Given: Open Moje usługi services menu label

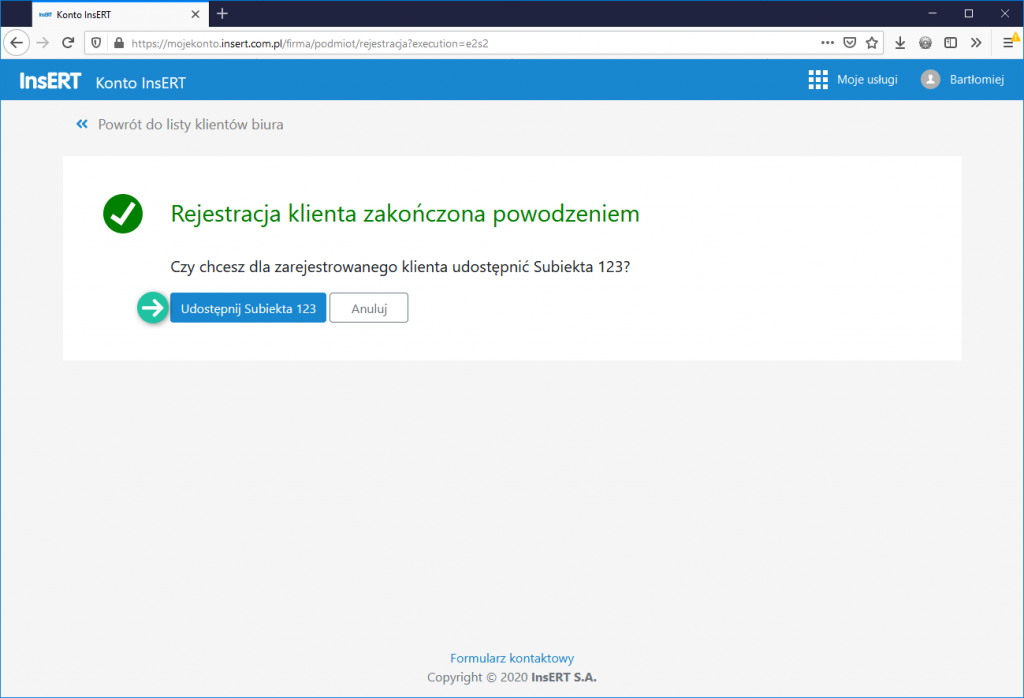Looking at the screenshot, I should tap(867, 80).
